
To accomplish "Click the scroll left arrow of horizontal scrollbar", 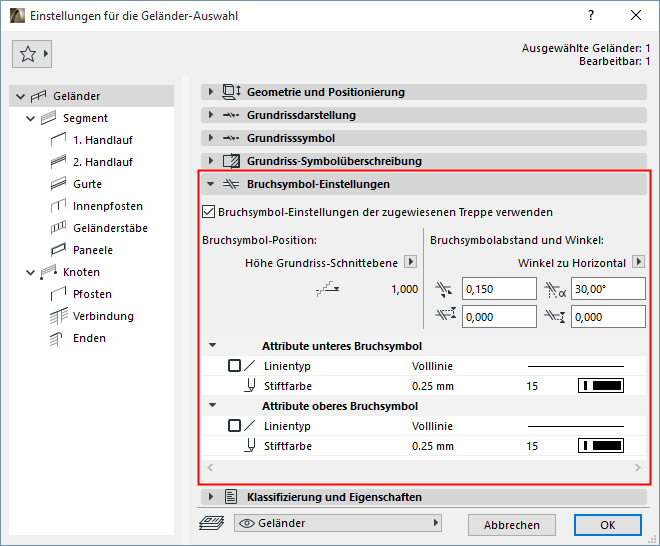I will [x=210, y=467].
